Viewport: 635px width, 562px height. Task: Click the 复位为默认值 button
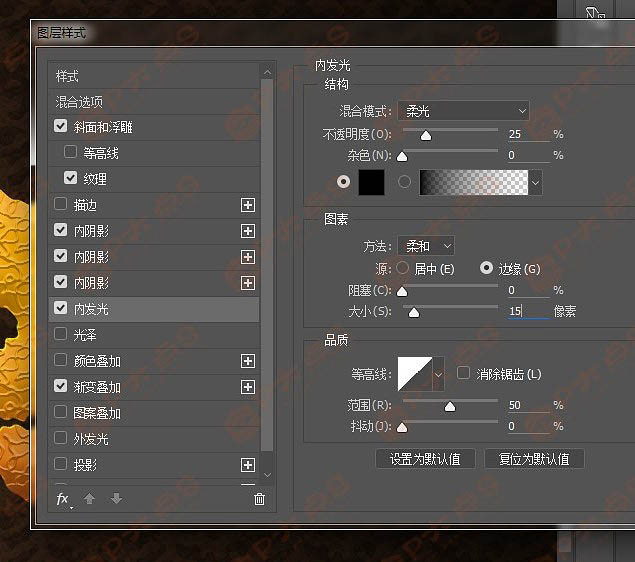527,459
